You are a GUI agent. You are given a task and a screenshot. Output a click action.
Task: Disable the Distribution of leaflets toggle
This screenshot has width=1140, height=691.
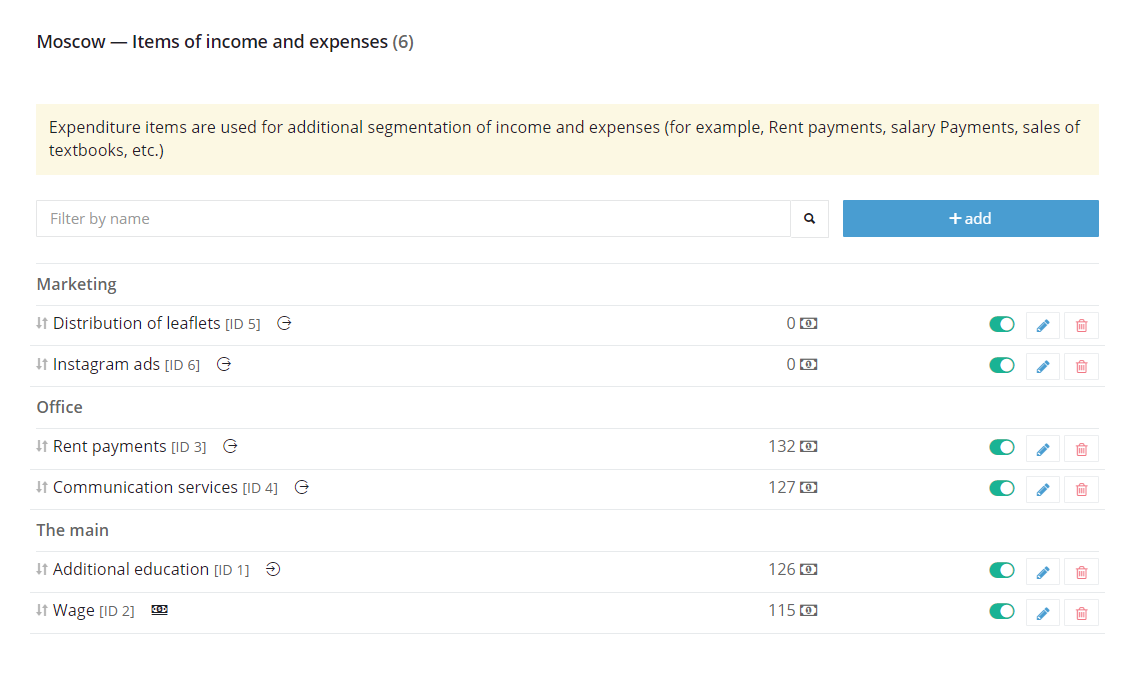(x=1001, y=324)
